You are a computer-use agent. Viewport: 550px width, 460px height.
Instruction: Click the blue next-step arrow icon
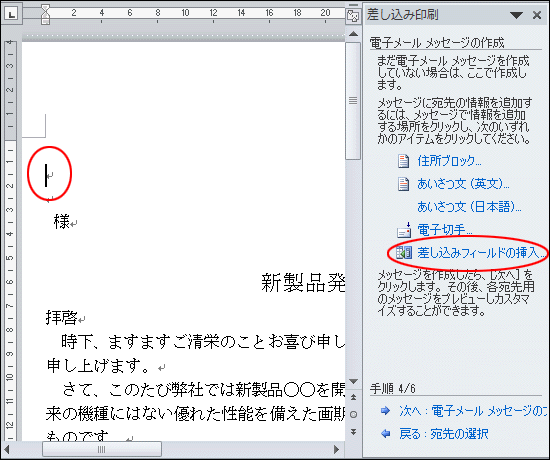385,411
